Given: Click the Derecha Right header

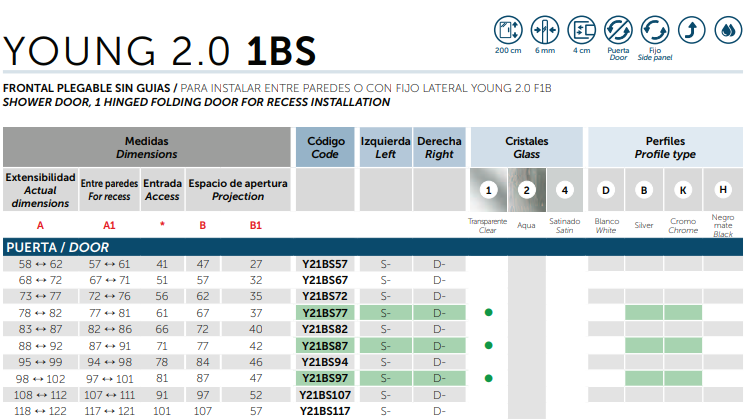Looking at the screenshot, I should [x=439, y=147].
